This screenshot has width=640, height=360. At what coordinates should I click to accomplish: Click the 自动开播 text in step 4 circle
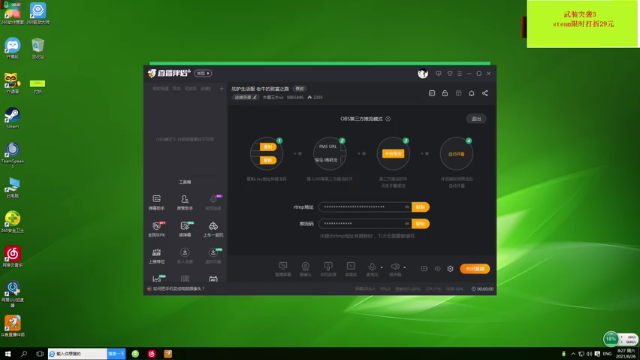pyautogui.click(x=456, y=154)
